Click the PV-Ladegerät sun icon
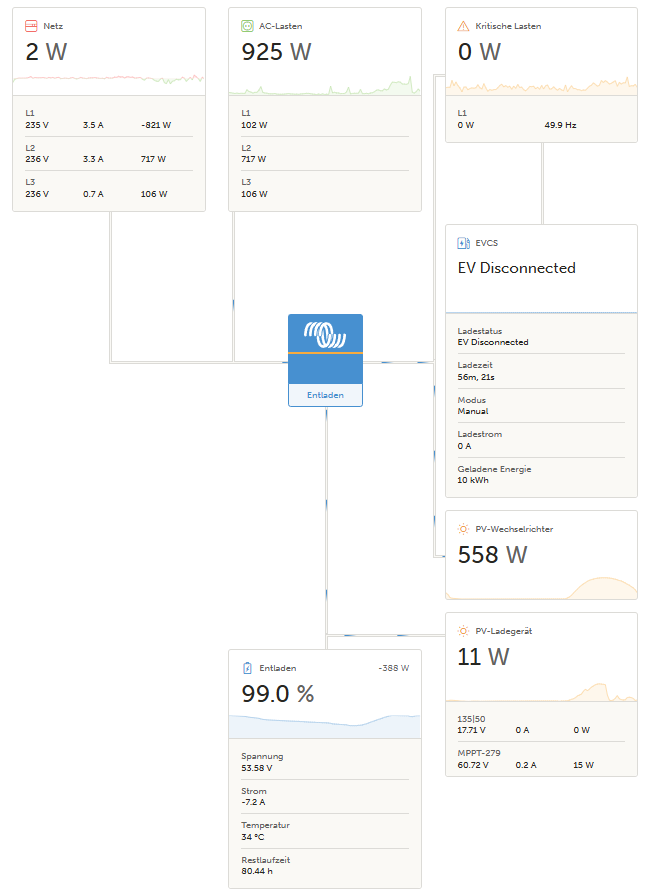 [463, 631]
